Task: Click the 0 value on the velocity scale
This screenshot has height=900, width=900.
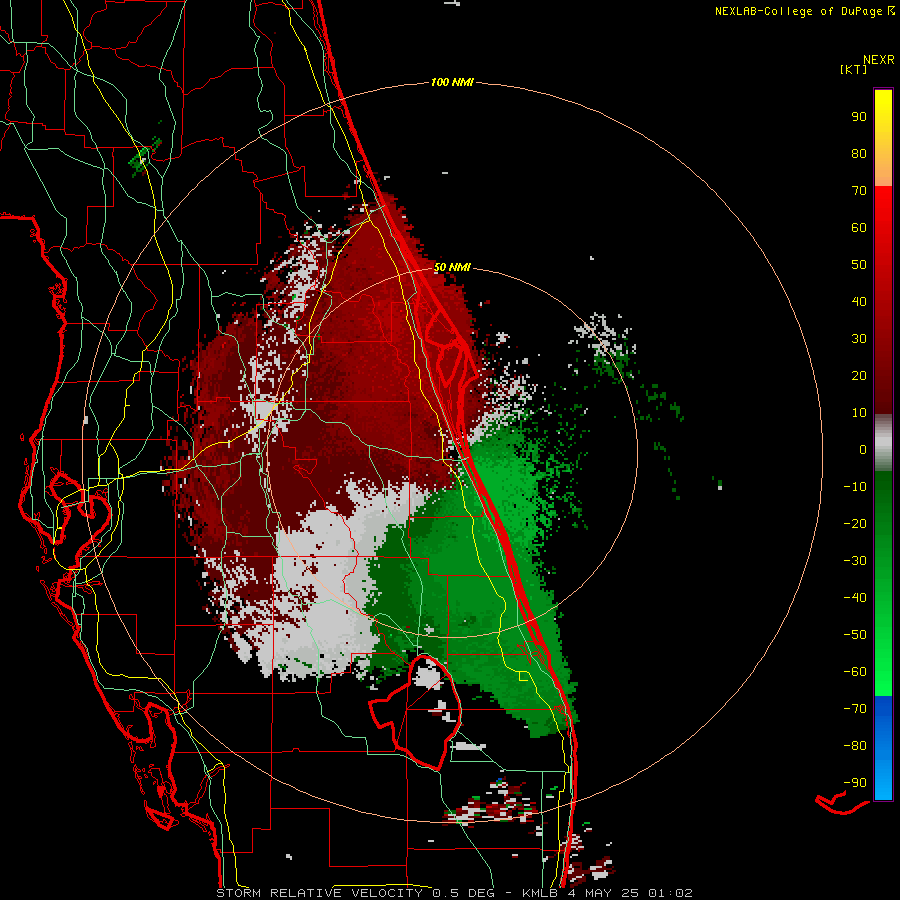Action: tap(863, 449)
